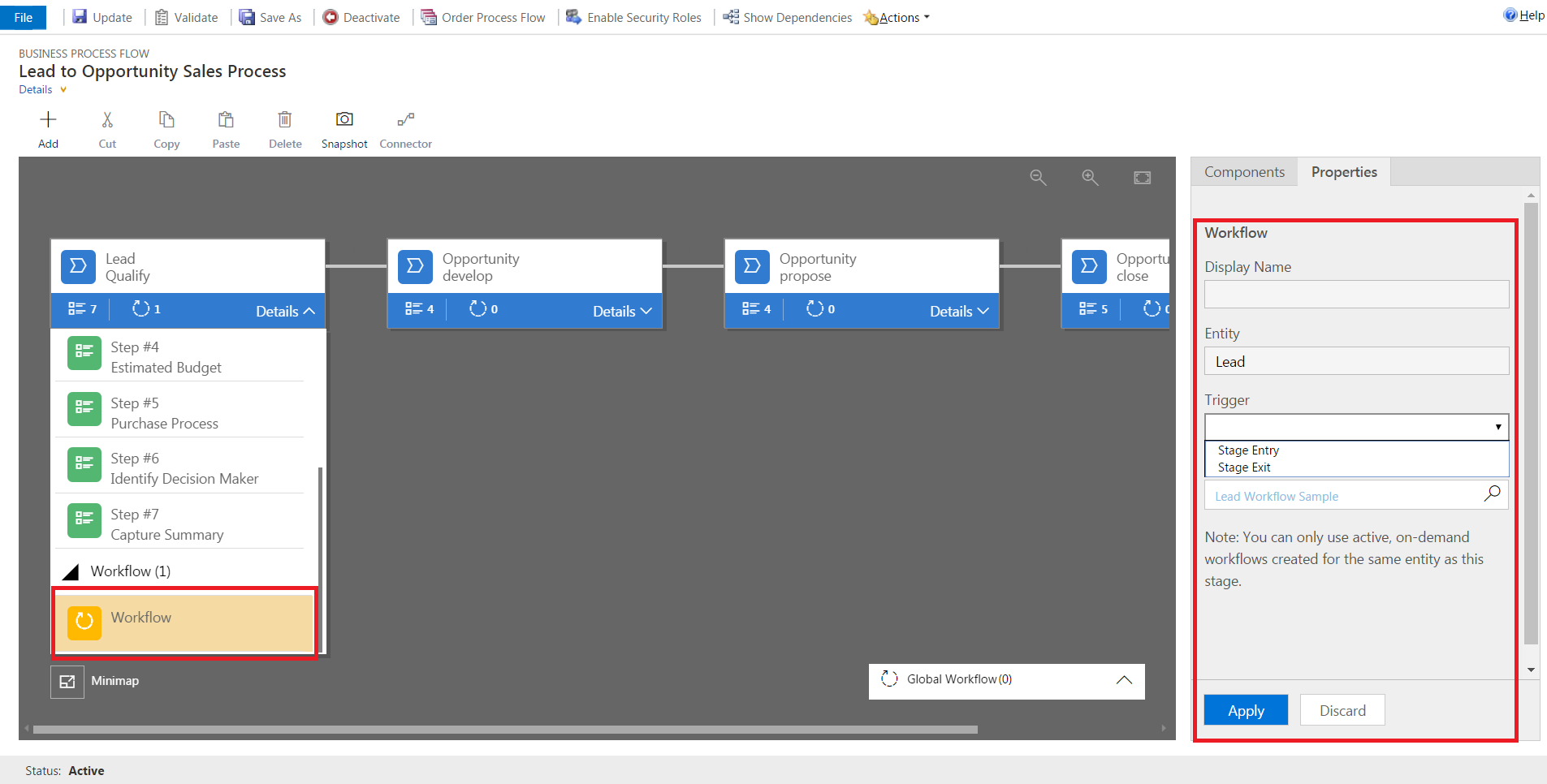Image resolution: width=1547 pixels, height=784 pixels.
Task: Select the Connector tool
Action: pos(405,120)
